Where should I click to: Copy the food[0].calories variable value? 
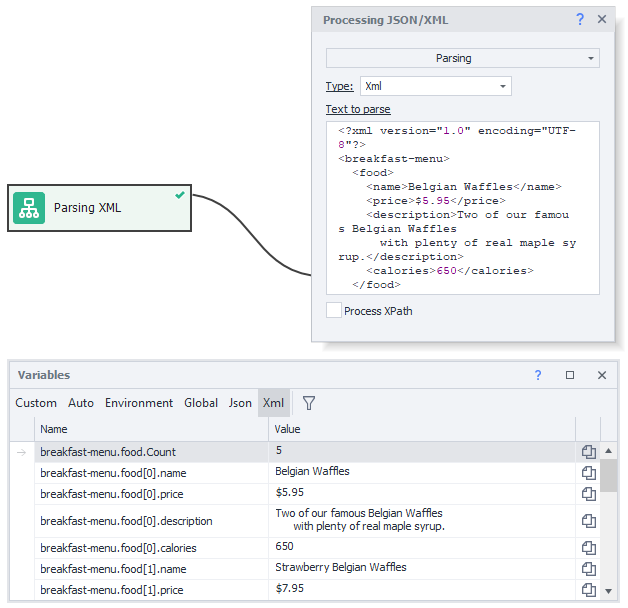589,548
